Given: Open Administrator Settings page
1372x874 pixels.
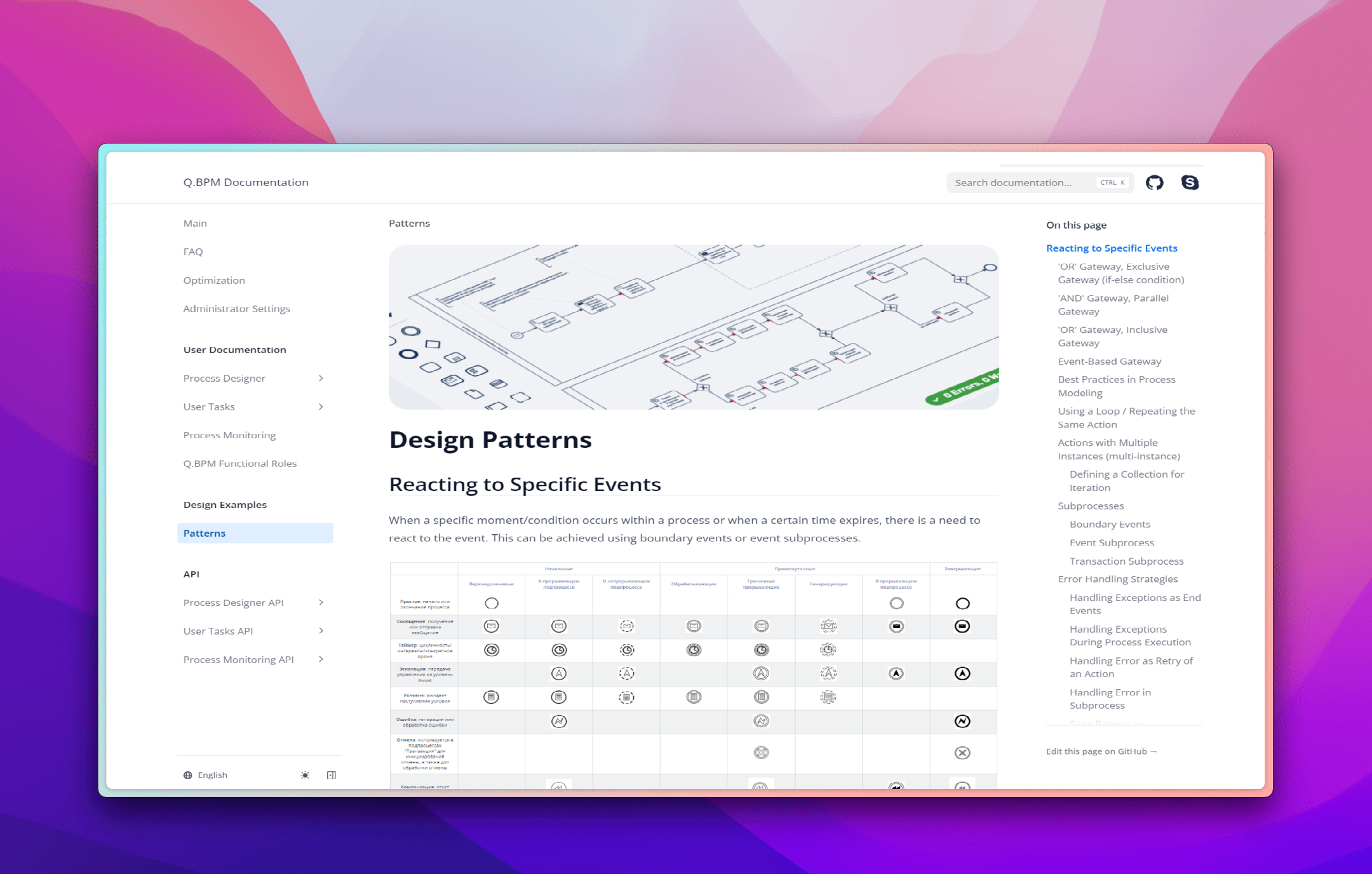Looking at the screenshot, I should click(x=236, y=309).
